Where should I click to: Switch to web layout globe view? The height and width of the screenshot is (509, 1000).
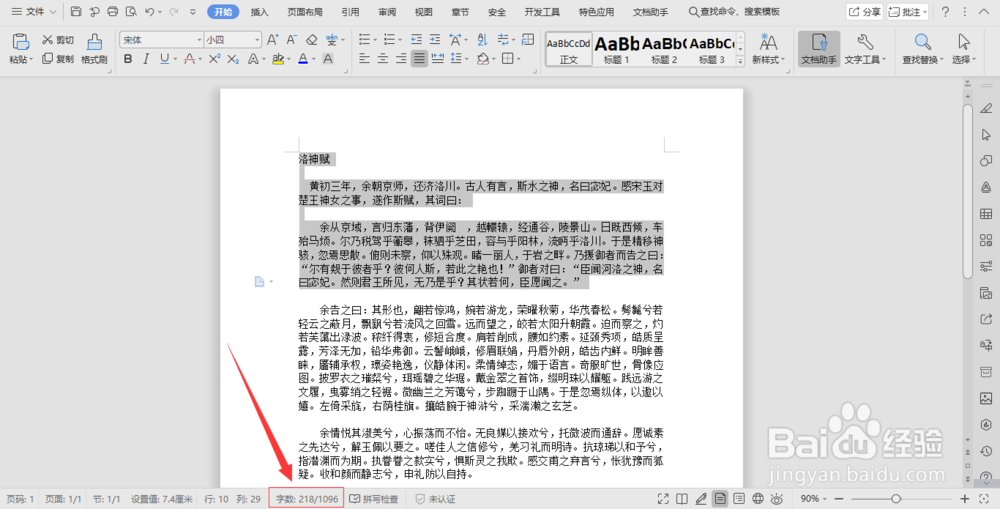pyautogui.click(x=758, y=499)
